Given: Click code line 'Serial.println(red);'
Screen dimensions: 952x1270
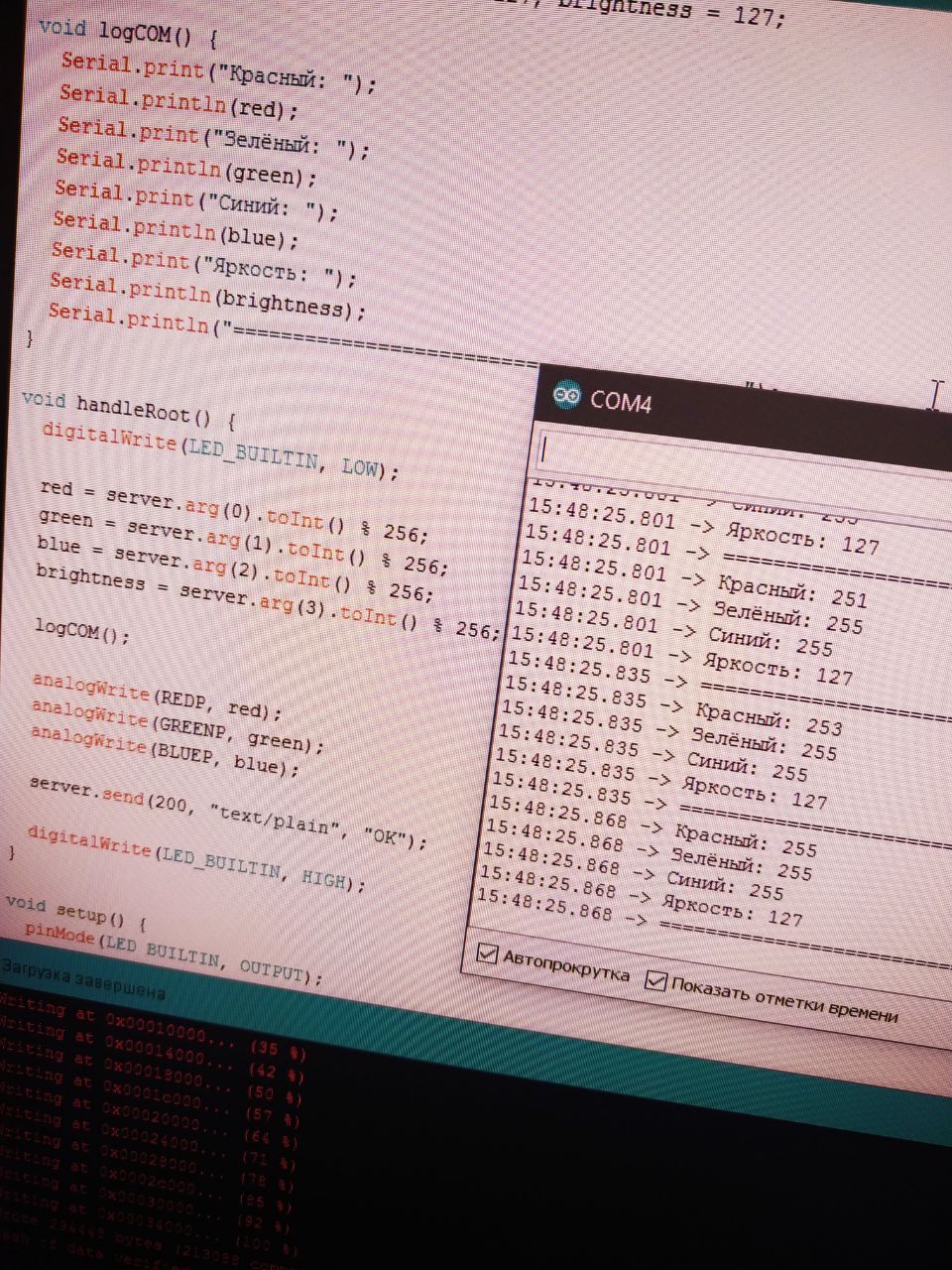Looking at the screenshot, I should (178, 102).
